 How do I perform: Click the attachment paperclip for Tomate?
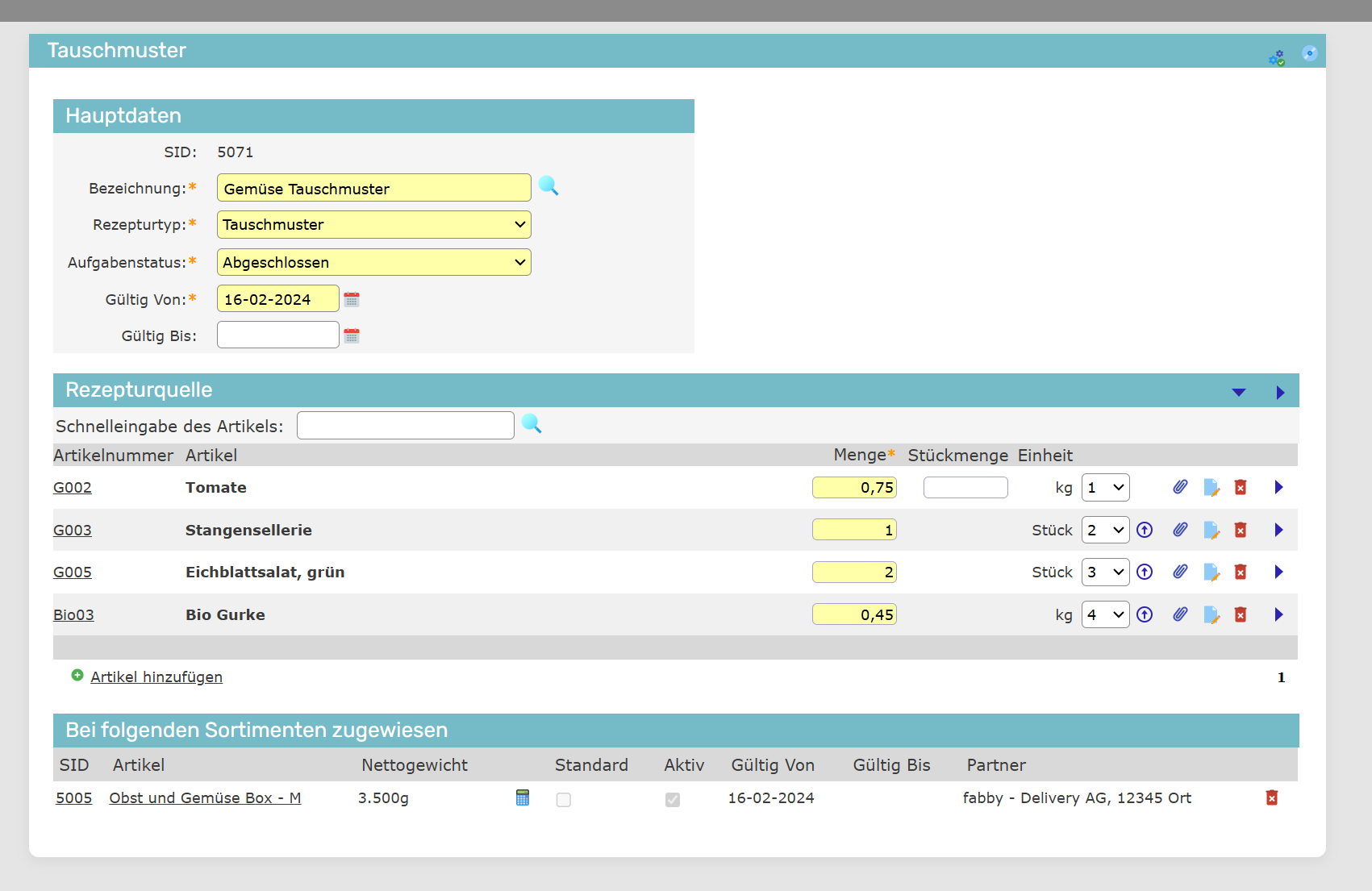(x=1180, y=487)
